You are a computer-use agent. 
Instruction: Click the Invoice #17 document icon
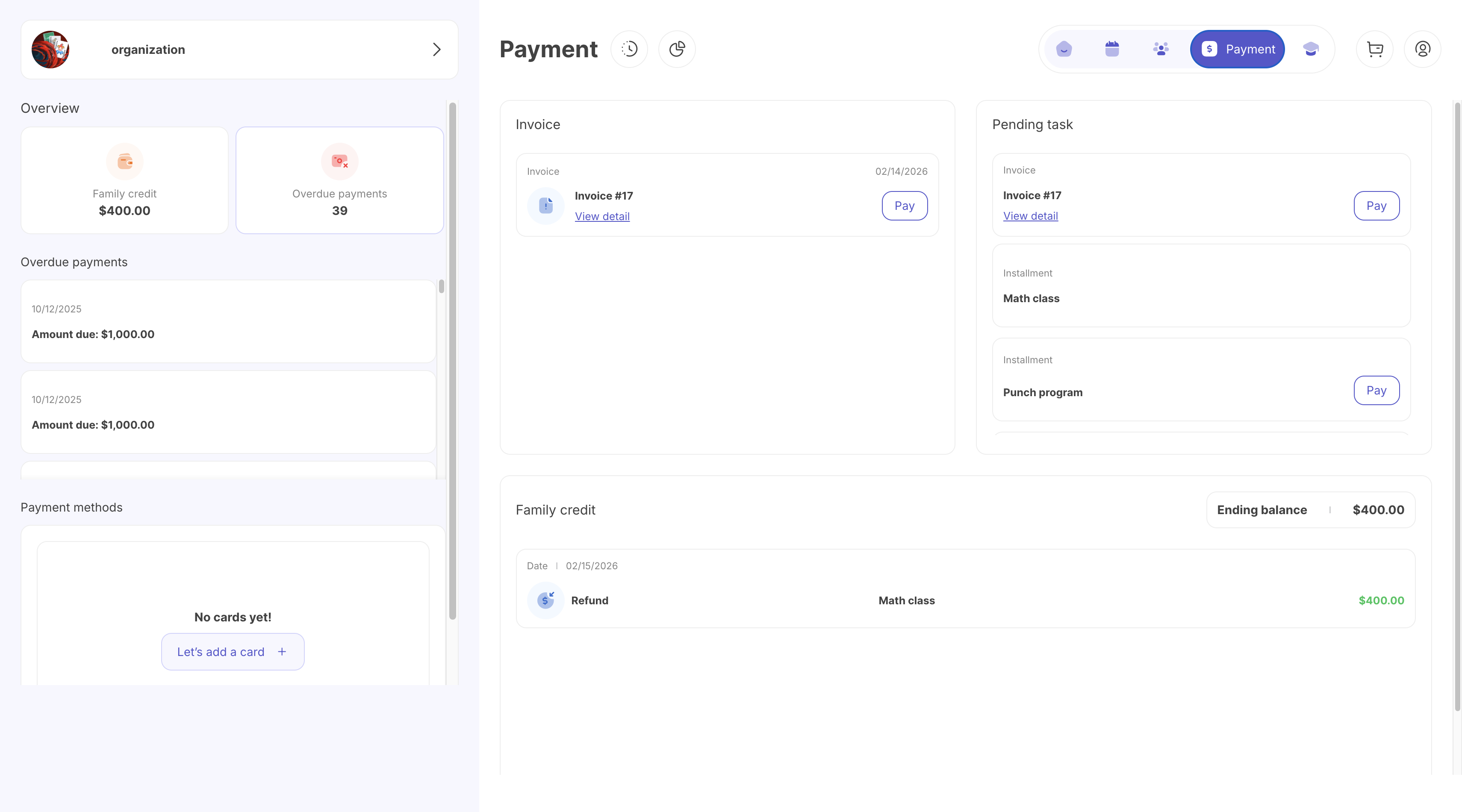(545, 206)
